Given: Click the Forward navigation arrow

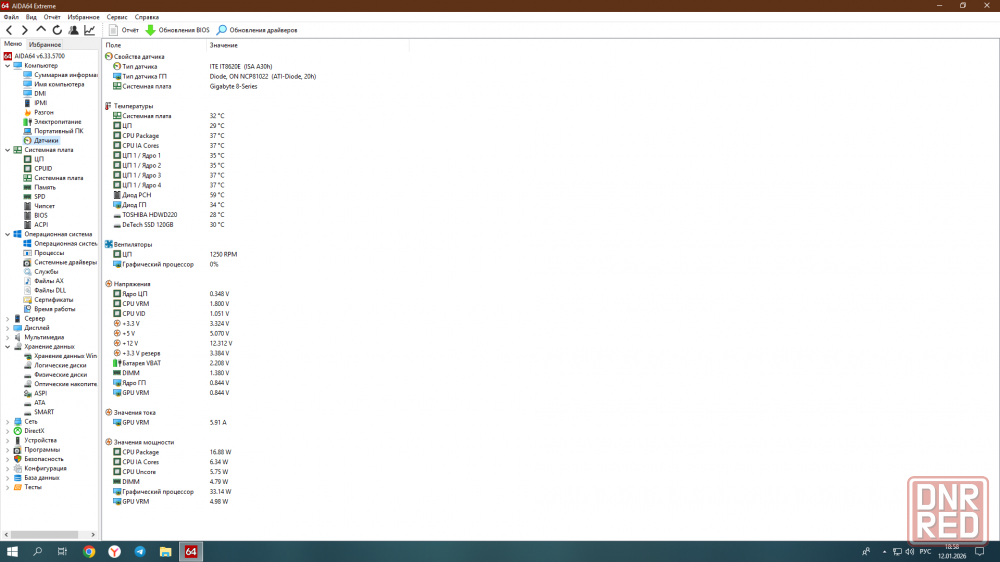Looking at the screenshot, I should (25, 30).
